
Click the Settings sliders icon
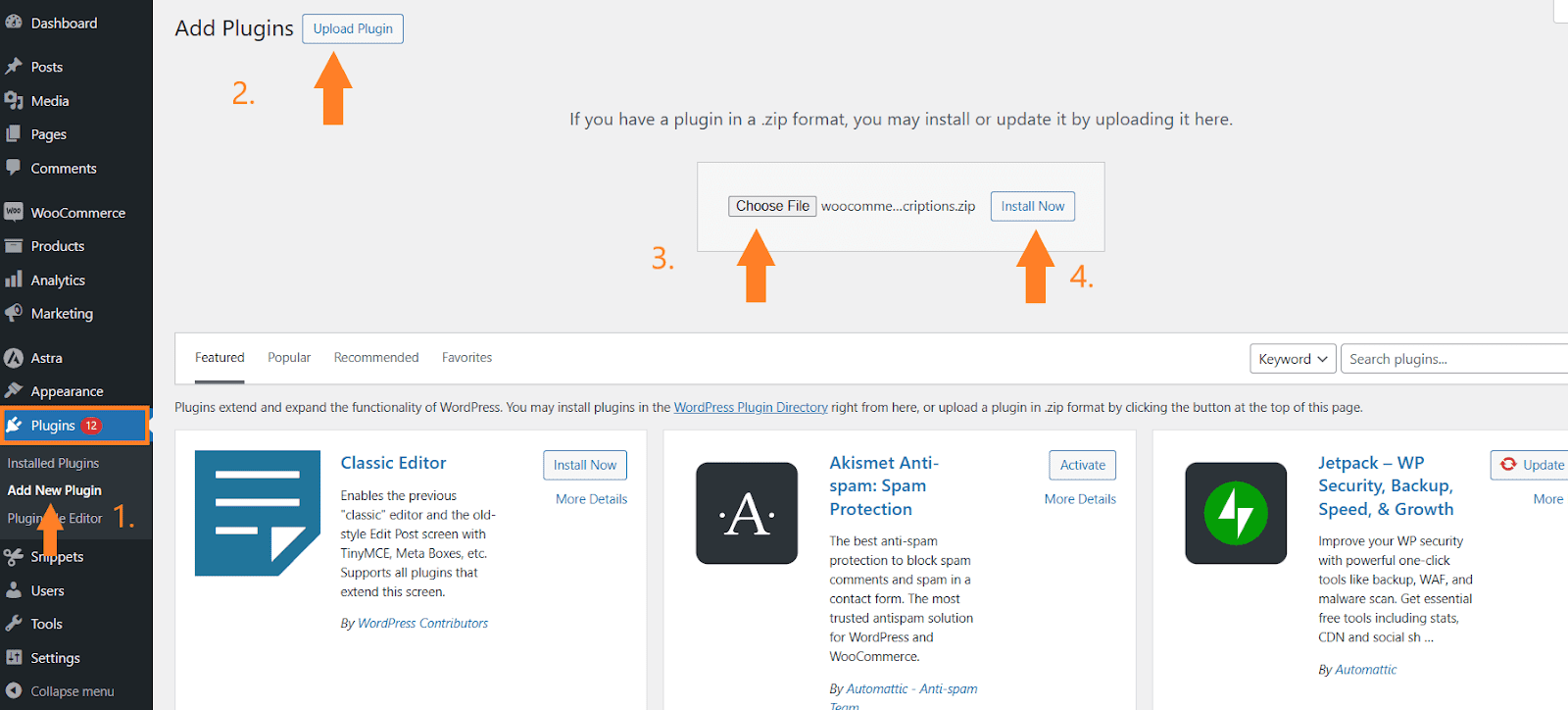[14, 657]
